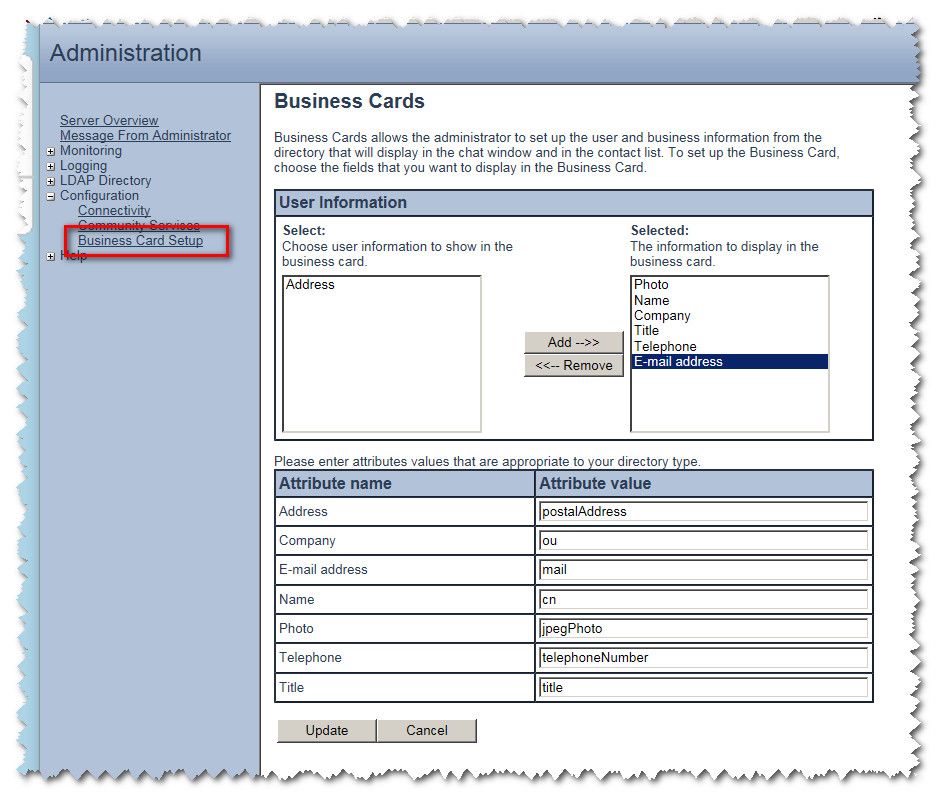Click the Add -->> button
The height and width of the screenshot is (797, 938).
[573, 342]
